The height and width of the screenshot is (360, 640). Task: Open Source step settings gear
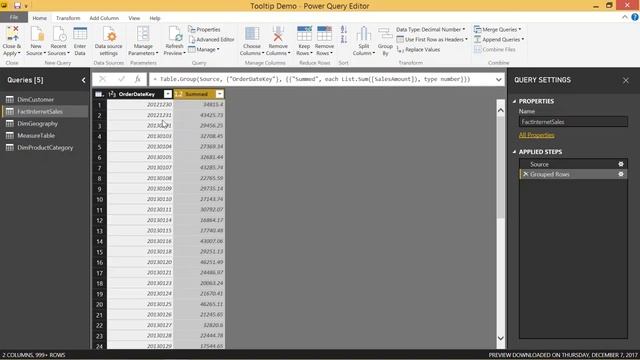click(x=621, y=164)
